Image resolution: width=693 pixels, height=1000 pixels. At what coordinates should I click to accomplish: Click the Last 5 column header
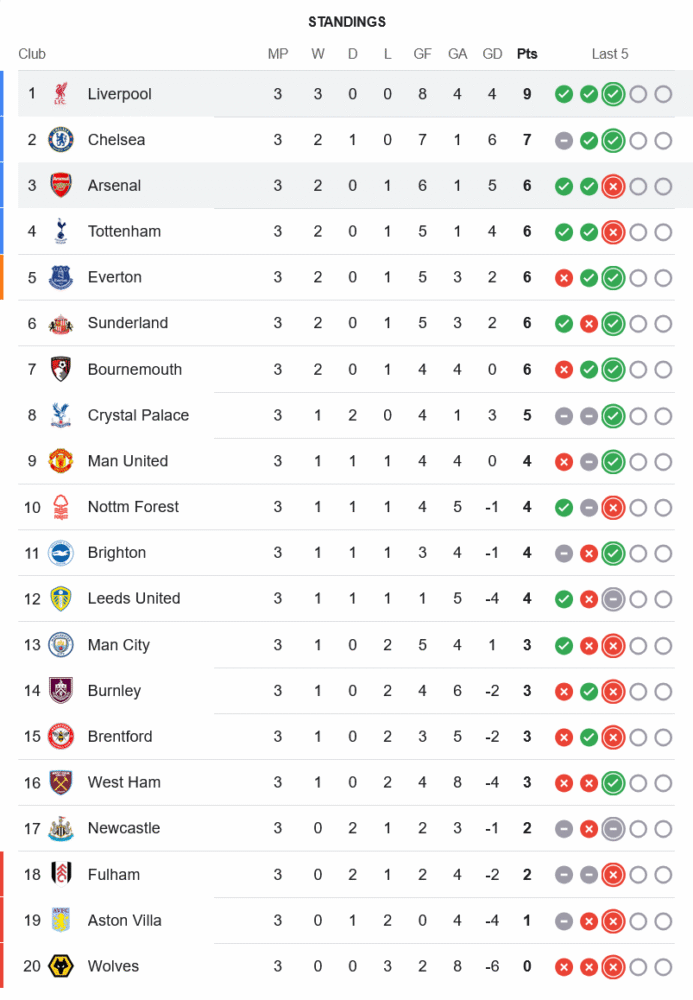coord(610,54)
